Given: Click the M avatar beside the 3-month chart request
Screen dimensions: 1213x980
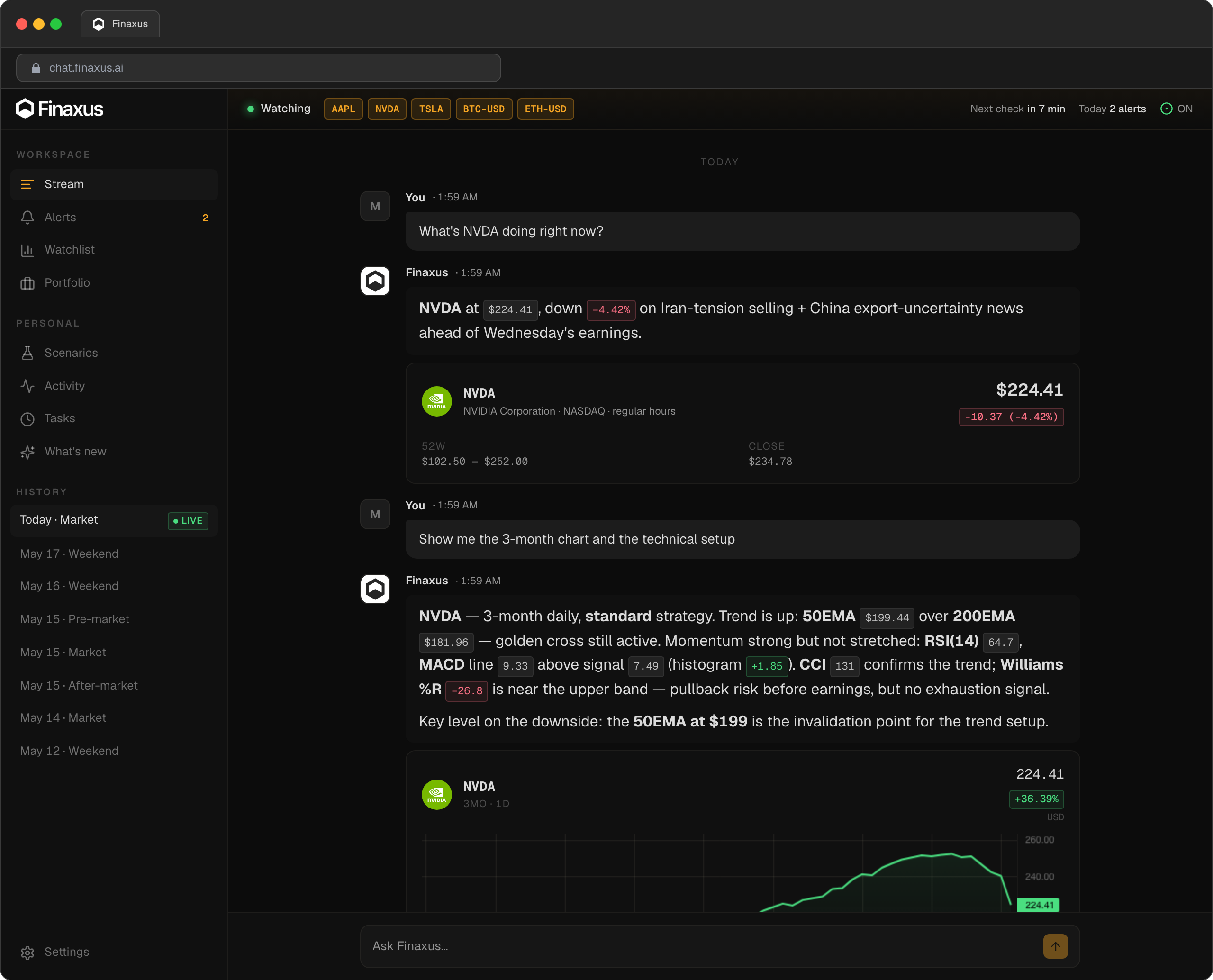Looking at the screenshot, I should click(375, 514).
